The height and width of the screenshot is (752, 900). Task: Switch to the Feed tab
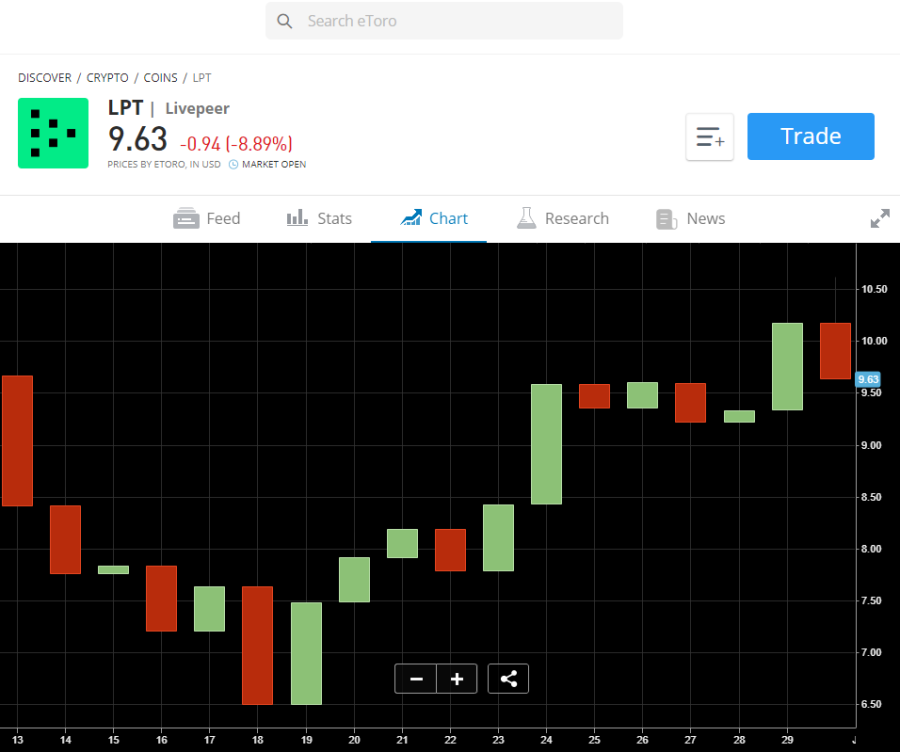pyautogui.click(x=207, y=219)
